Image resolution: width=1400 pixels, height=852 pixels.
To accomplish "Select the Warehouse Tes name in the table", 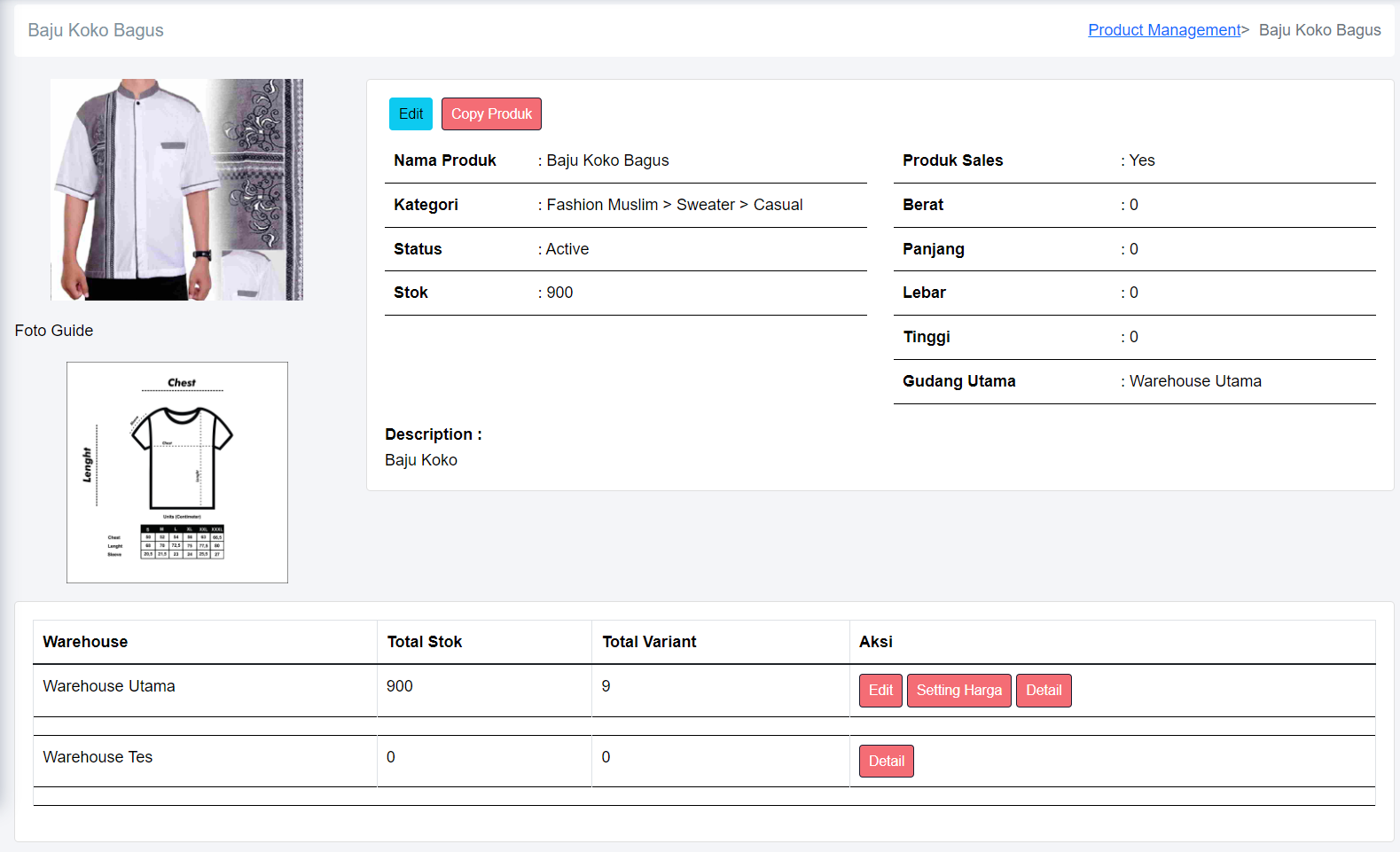I will 98,757.
